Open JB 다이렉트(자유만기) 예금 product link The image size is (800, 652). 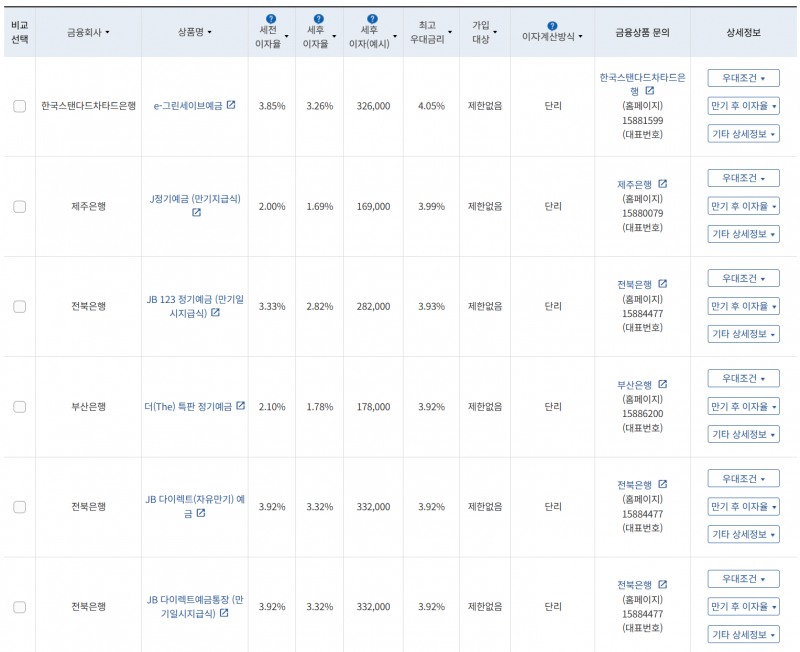pyautogui.click(x=195, y=506)
